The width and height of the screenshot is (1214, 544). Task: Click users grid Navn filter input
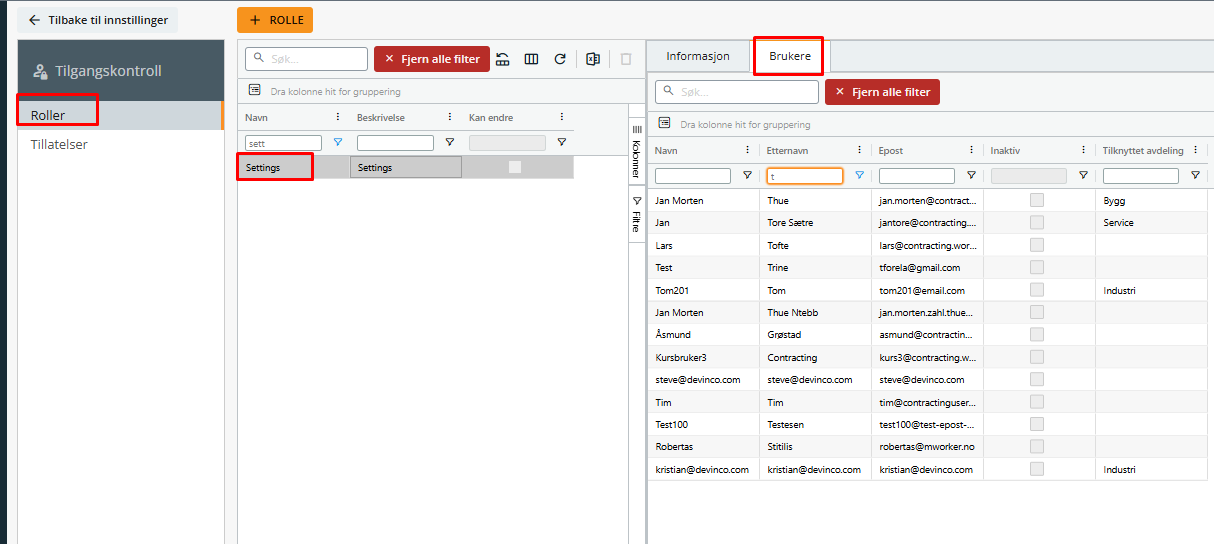click(x=693, y=176)
